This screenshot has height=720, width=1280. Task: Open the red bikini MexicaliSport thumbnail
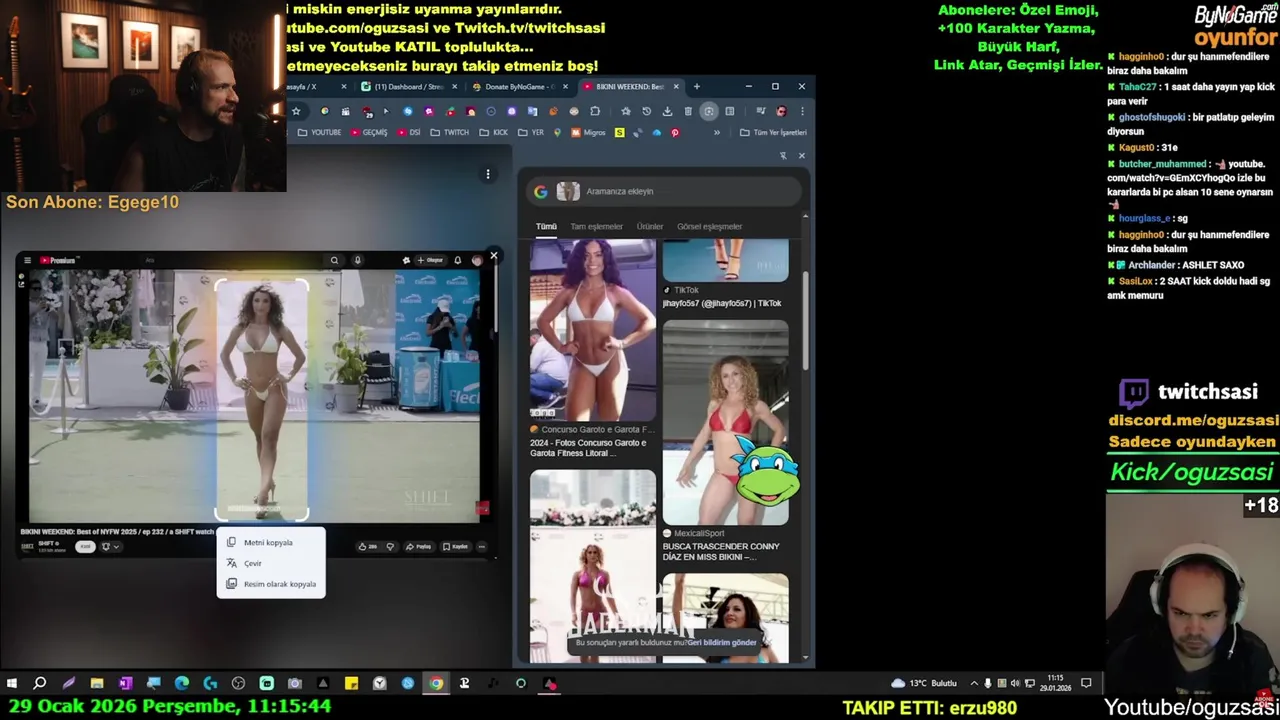(x=725, y=422)
